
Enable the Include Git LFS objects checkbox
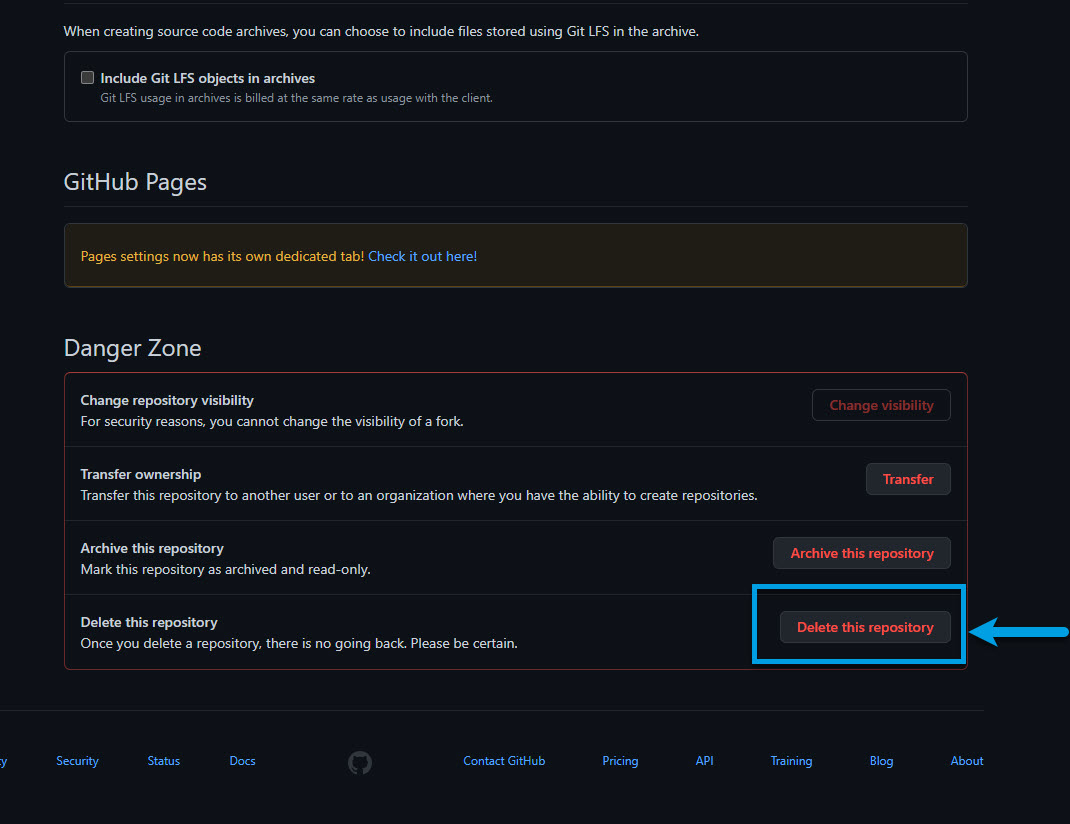click(88, 78)
